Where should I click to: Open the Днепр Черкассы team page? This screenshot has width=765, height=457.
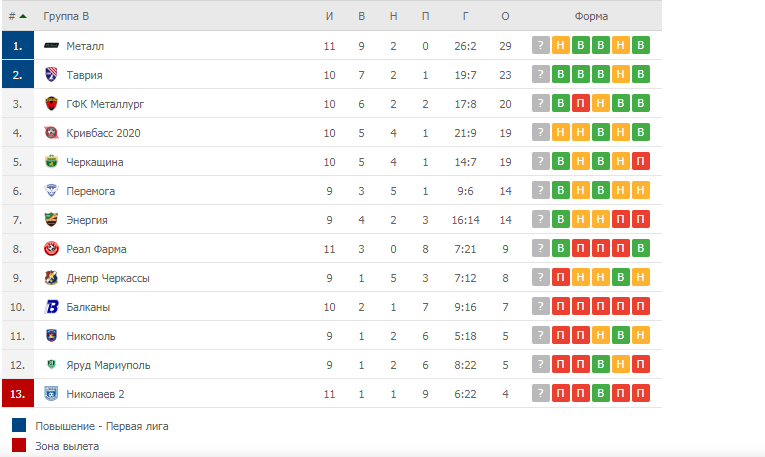click(107, 278)
